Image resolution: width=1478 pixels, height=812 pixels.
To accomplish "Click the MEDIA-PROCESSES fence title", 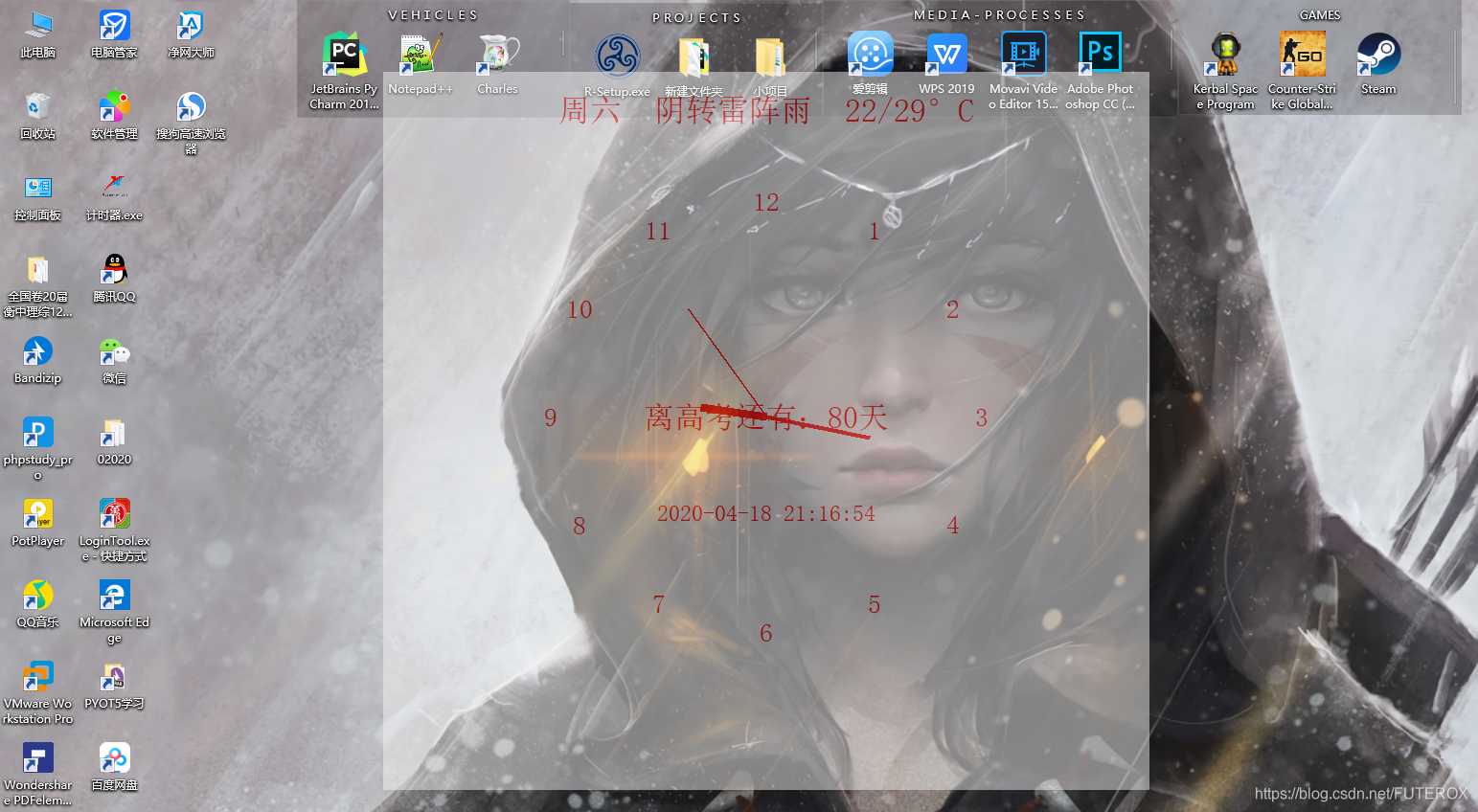I will point(999,15).
